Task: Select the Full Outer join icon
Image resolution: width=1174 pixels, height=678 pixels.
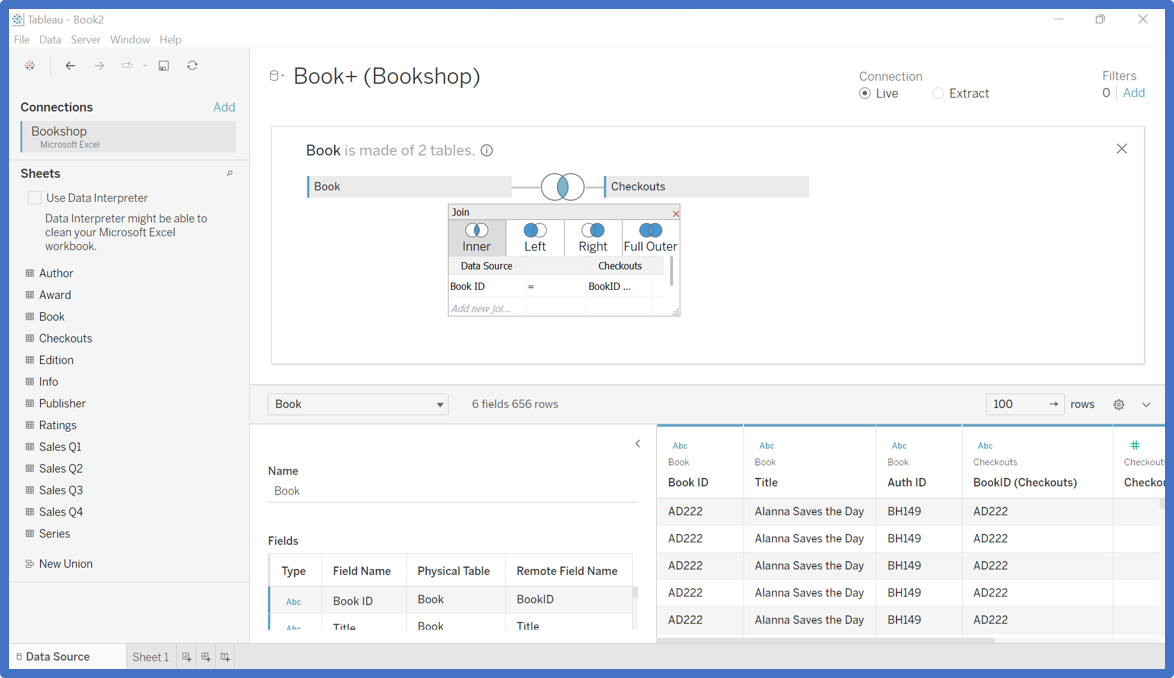Action: (650, 237)
